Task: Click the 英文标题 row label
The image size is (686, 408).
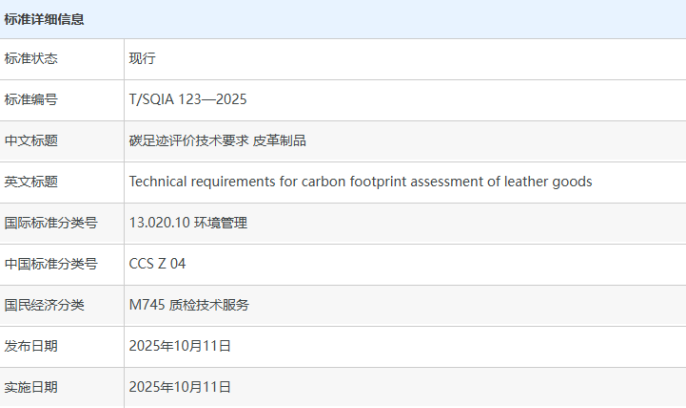Action: pyautogui.click(x=31, y=182)
